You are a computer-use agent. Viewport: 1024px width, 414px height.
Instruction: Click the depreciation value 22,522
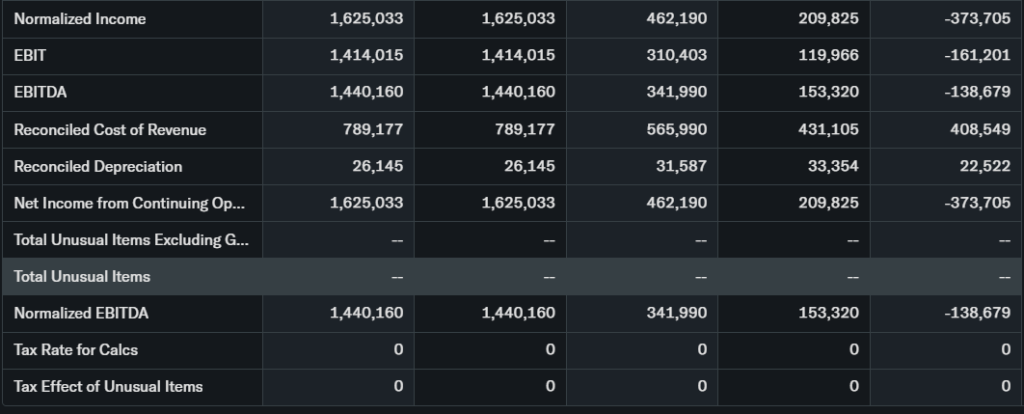[988, 166]
